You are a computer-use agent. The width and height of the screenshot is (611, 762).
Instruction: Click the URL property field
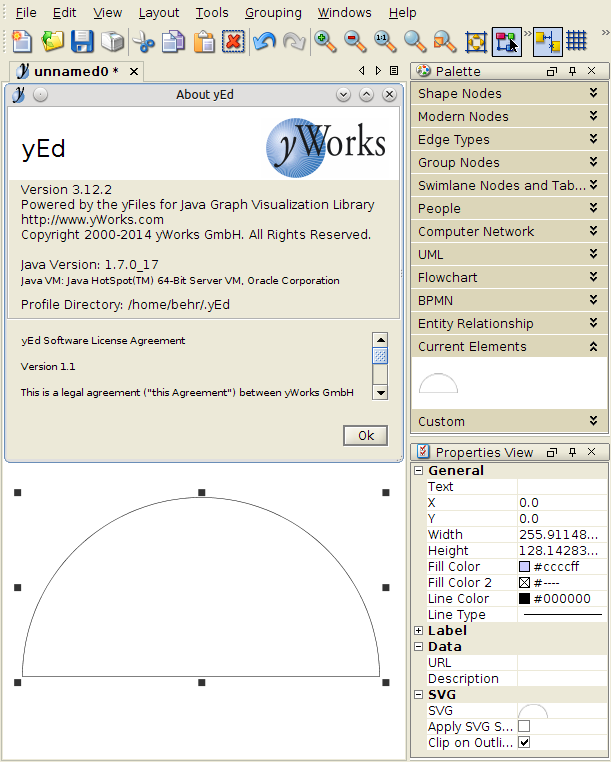[x=562, y=662]
